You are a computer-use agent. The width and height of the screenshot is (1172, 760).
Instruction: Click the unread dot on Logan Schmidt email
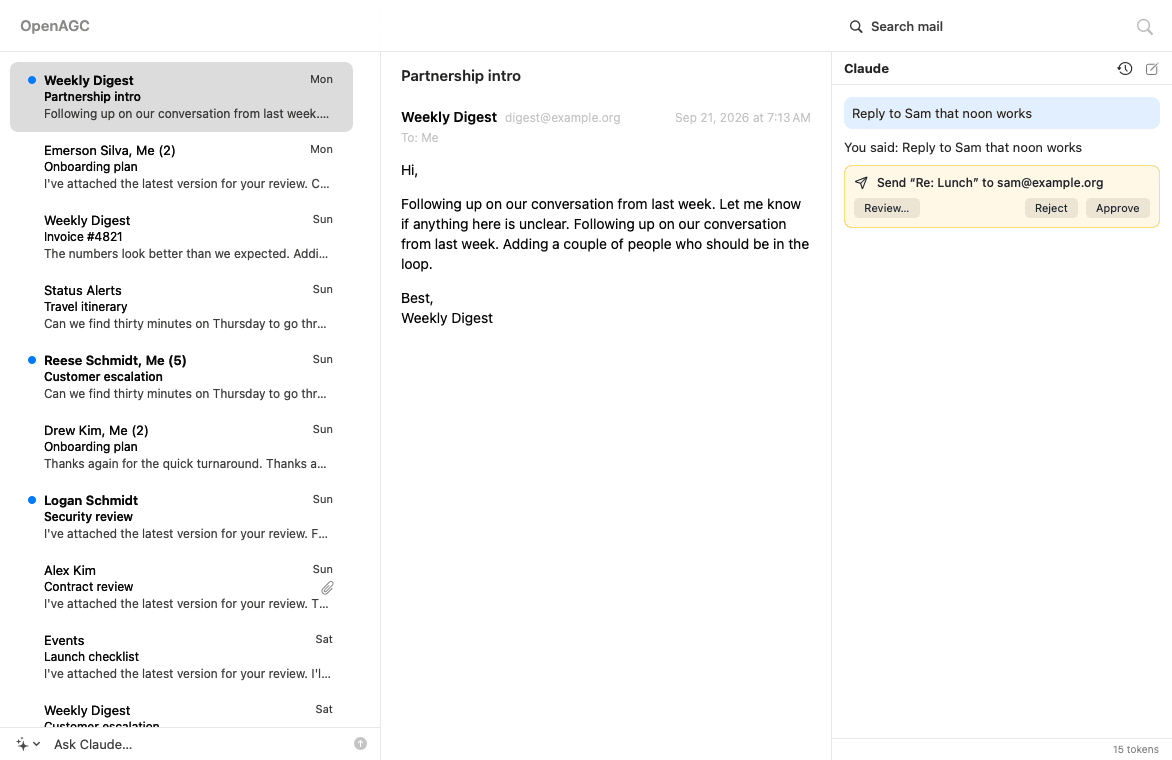(x=31, y=500)
